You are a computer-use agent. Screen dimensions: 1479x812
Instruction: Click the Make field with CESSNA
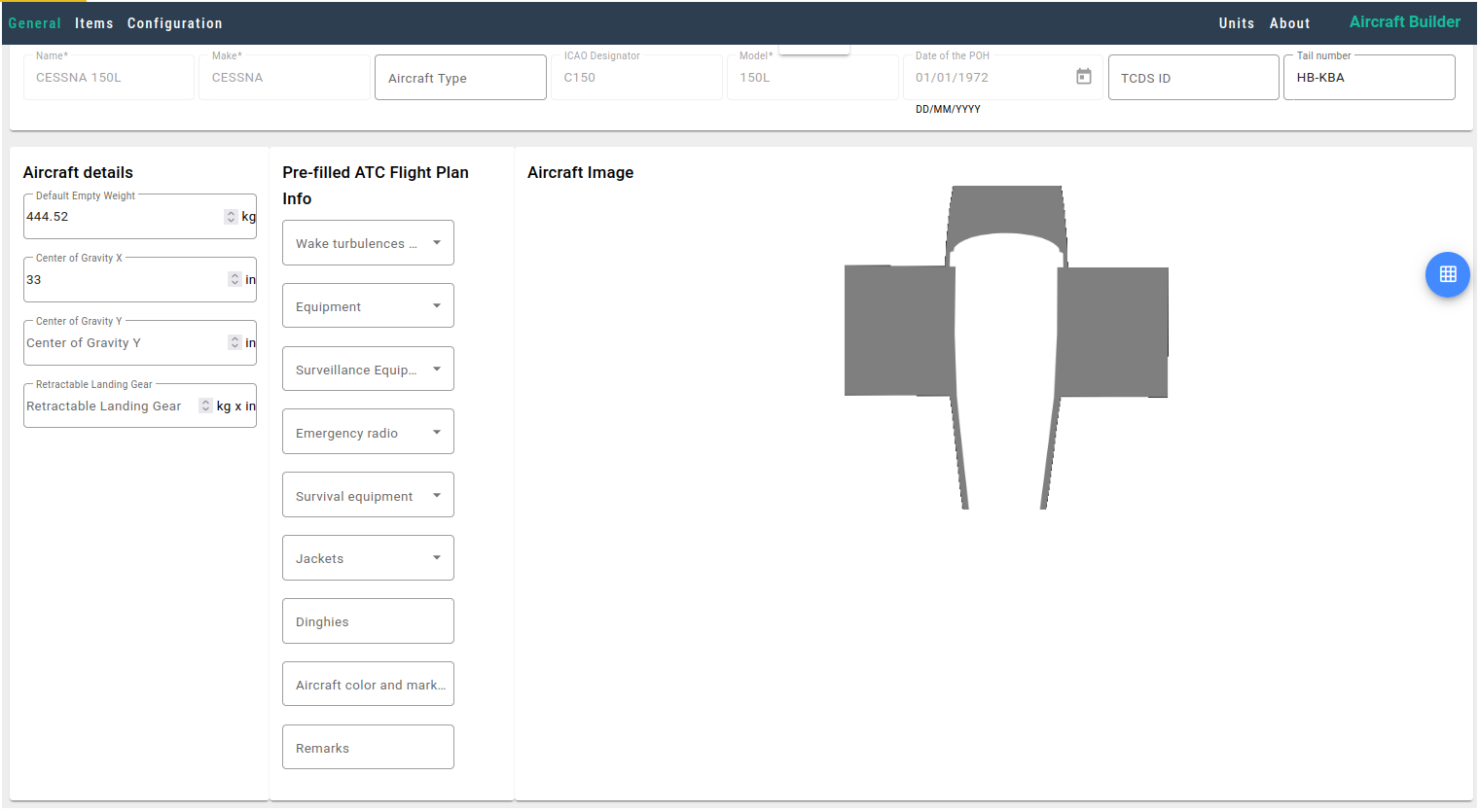point(284,77)
